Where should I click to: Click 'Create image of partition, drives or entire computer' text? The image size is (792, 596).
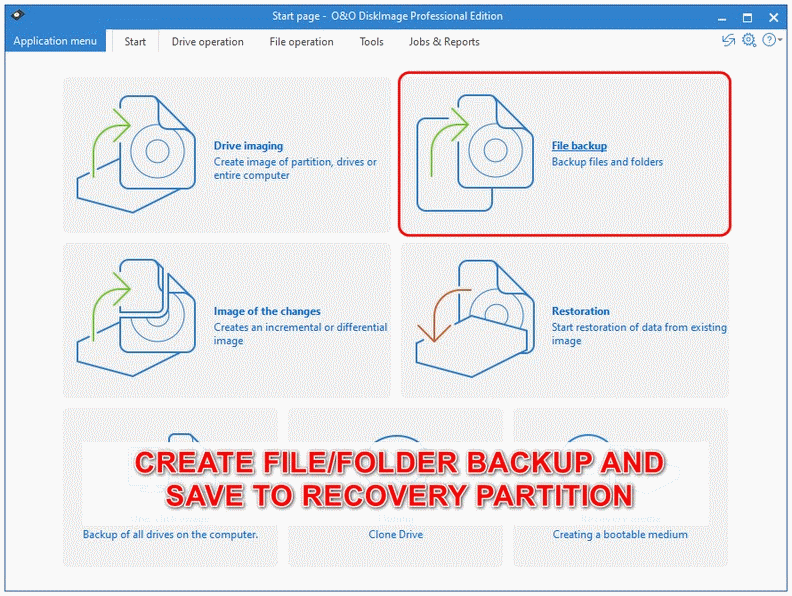[x=295, y=169]
